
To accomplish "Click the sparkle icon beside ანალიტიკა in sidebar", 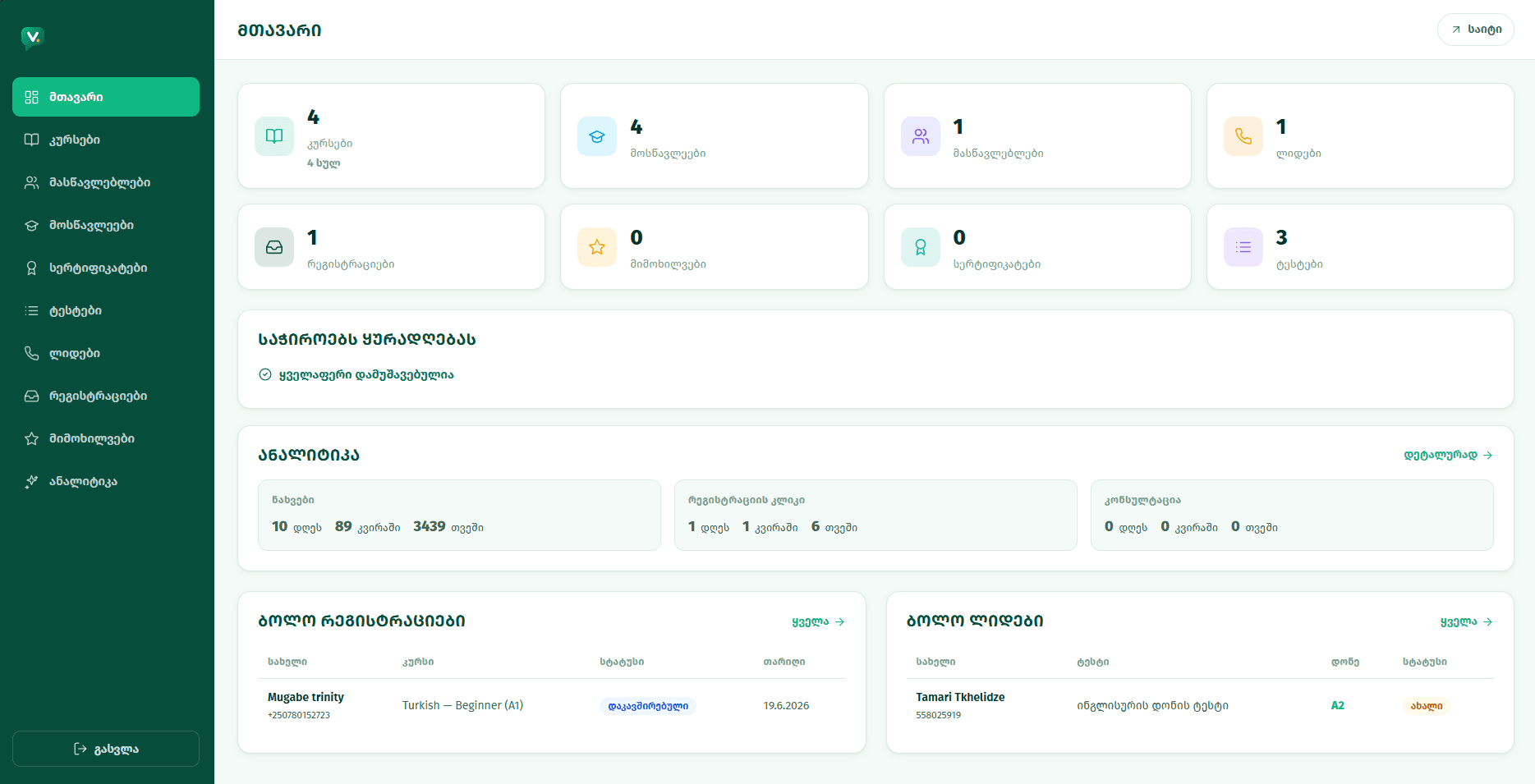I will 31,481.
